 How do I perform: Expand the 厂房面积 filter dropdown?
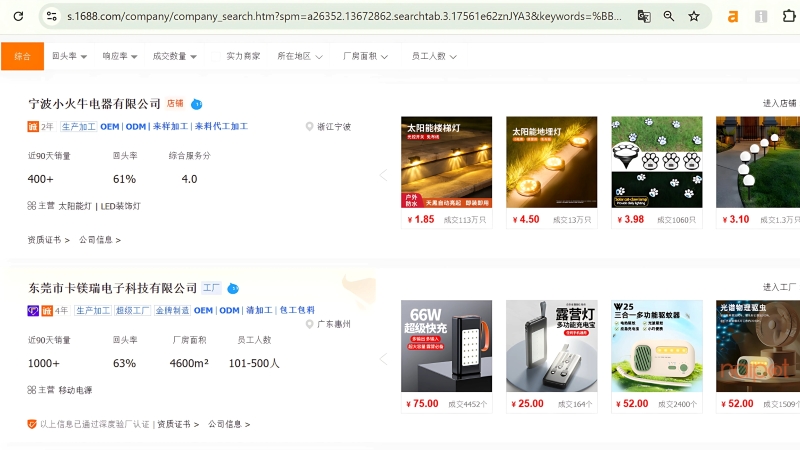click(x=365, y=56)
